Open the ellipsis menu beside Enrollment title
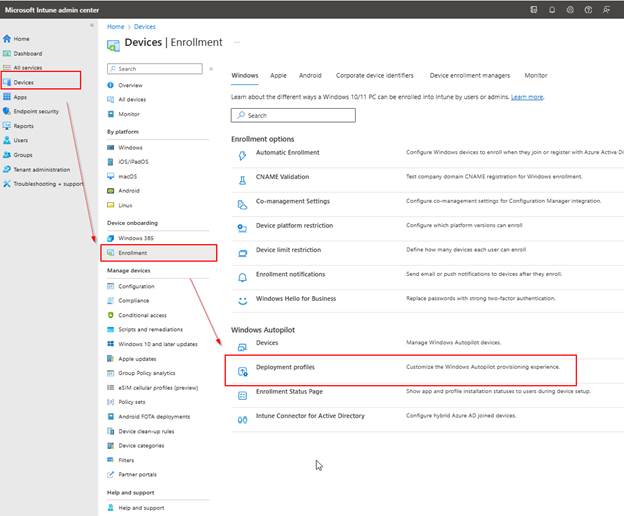The height and width of the screenshot is (516, 624). pyautogui.click(x=237, y=43)
